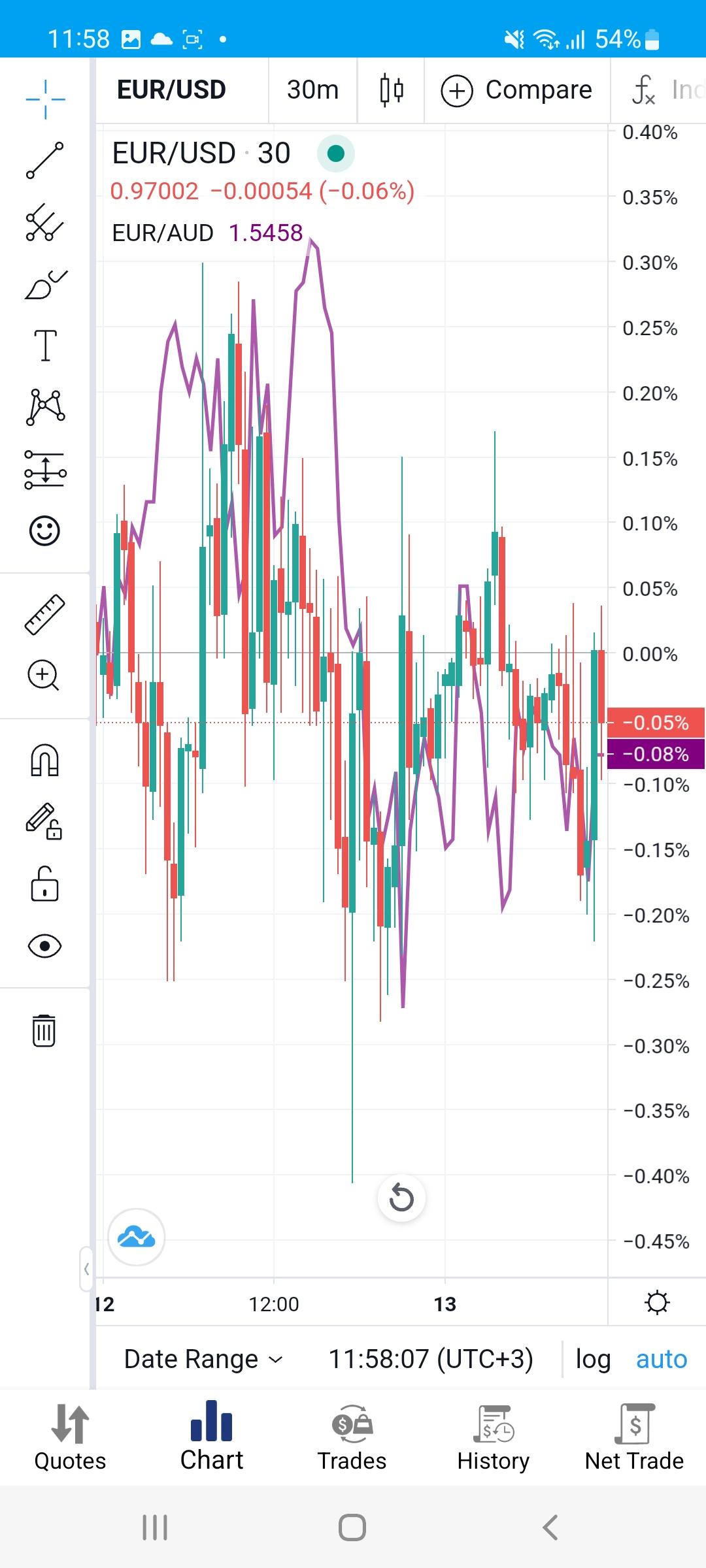Tap the Compare symbol button

[517, 90]
